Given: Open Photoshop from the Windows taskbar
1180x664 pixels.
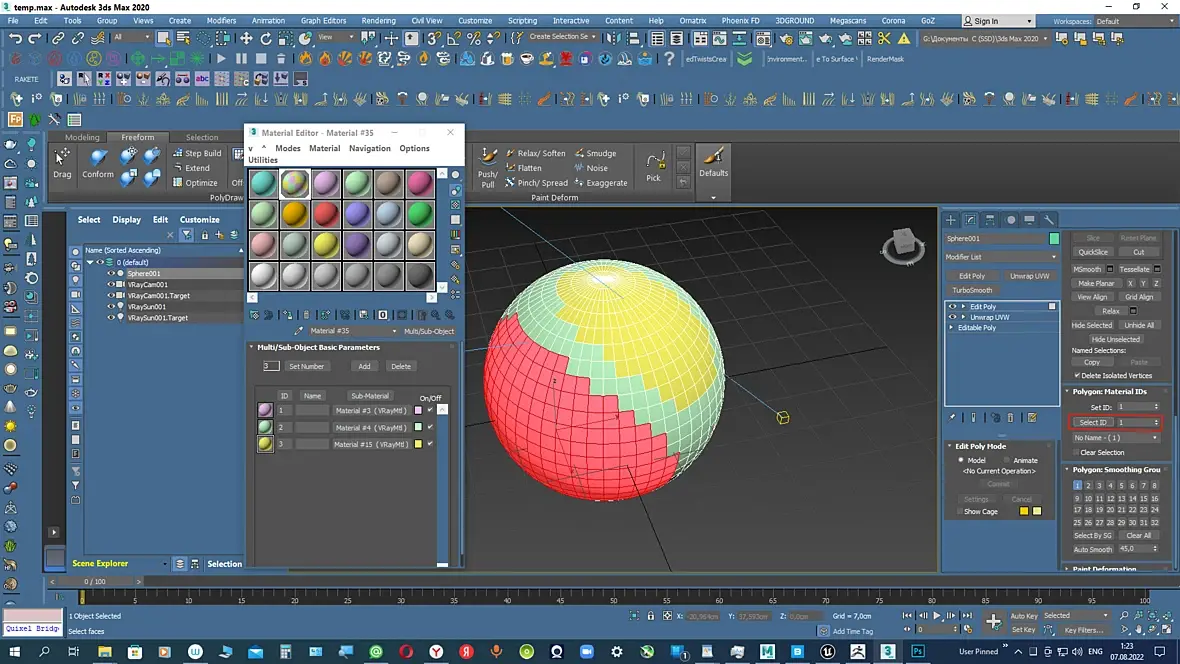Looking at the screenshot, I should [x=917, y=652].
